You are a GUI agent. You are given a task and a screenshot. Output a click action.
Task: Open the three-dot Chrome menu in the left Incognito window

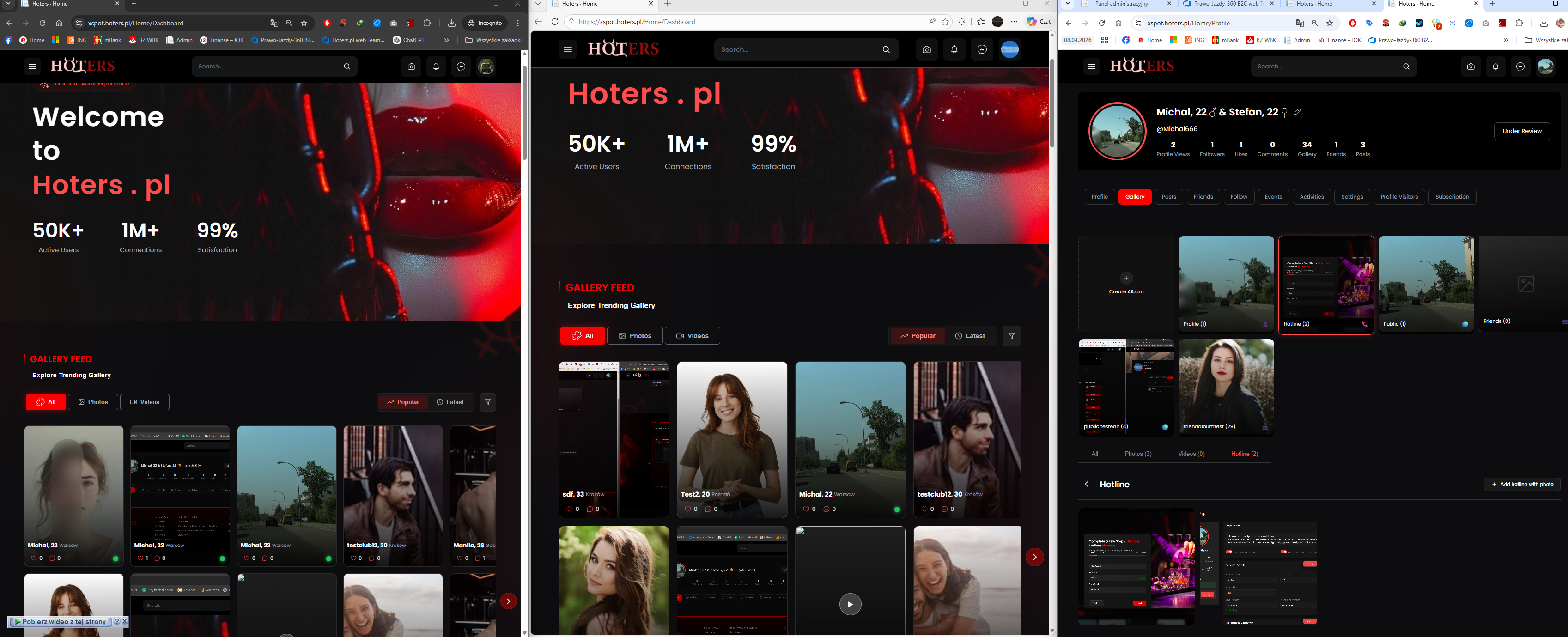518,23
